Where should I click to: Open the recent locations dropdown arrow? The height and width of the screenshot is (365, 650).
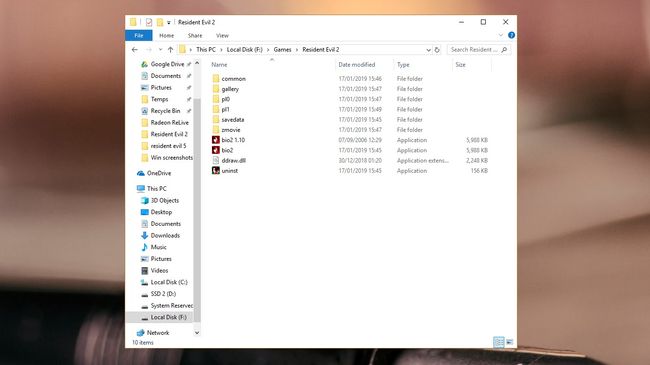160,50
